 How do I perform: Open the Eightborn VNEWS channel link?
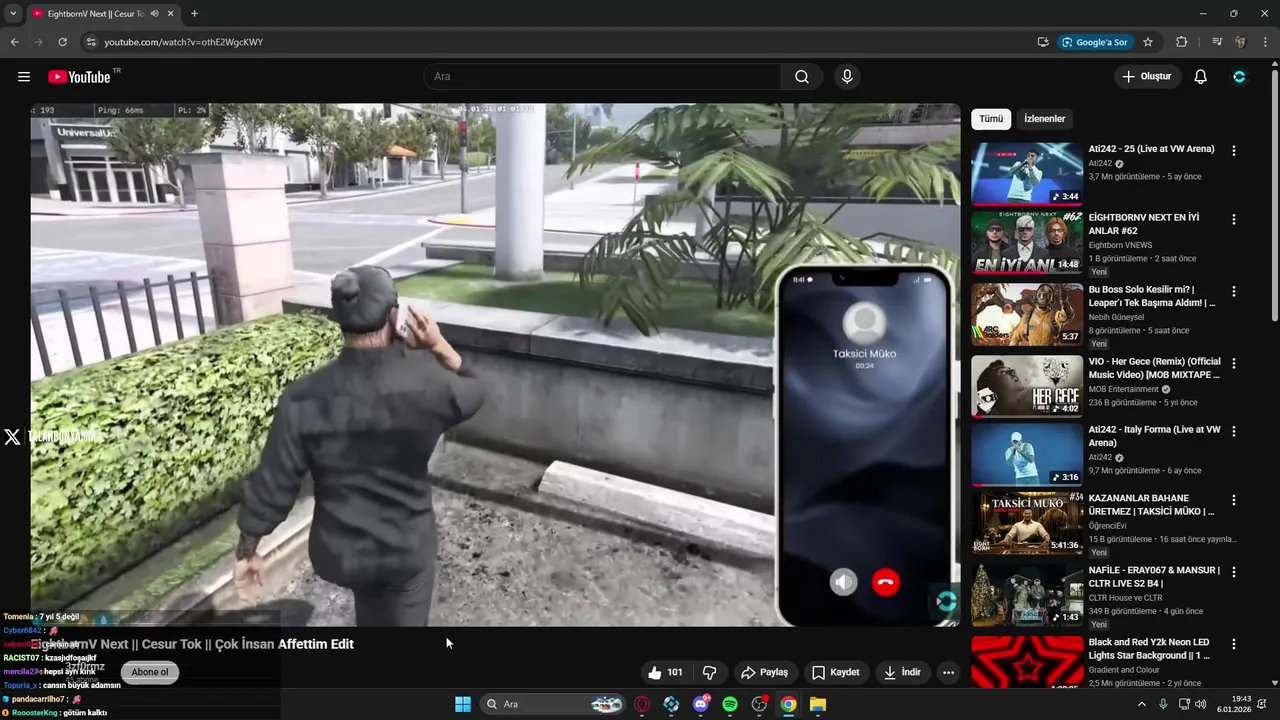pyautogui.click(x=1120, y=245)
